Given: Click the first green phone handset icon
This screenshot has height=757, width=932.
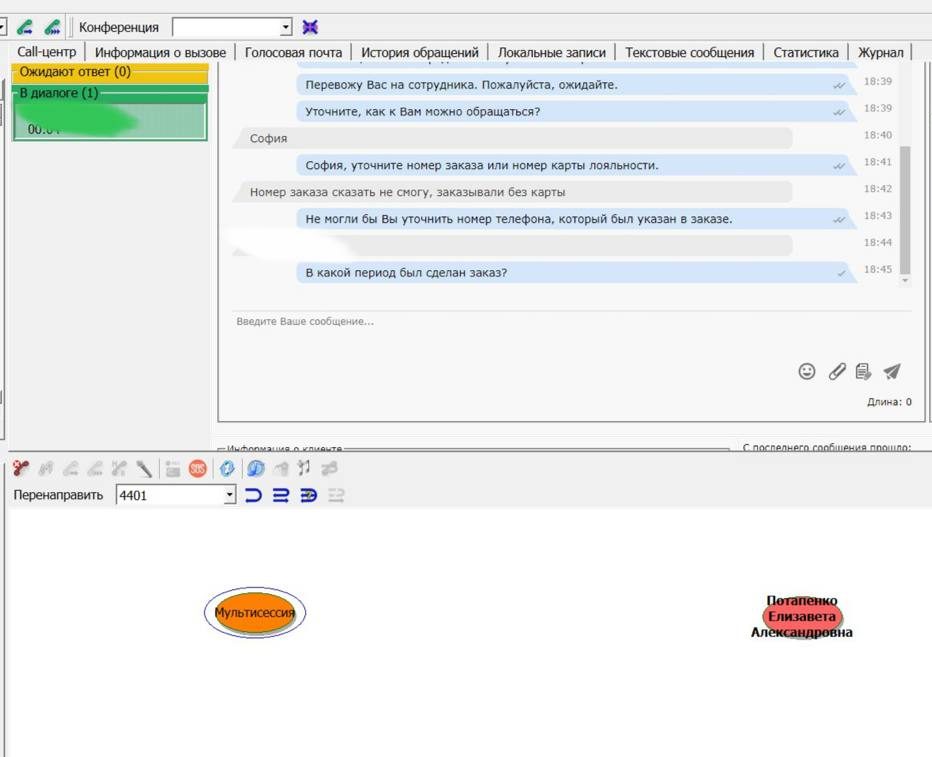Looking at the screenshot, I should (x=25, y=27).
